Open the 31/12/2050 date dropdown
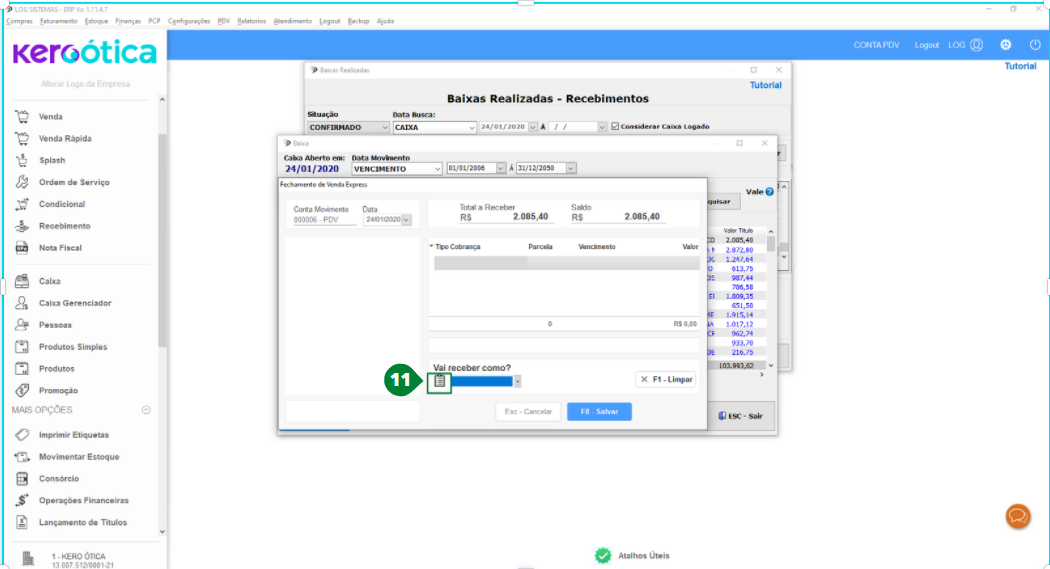The image size is (1050, 569). 571,169
